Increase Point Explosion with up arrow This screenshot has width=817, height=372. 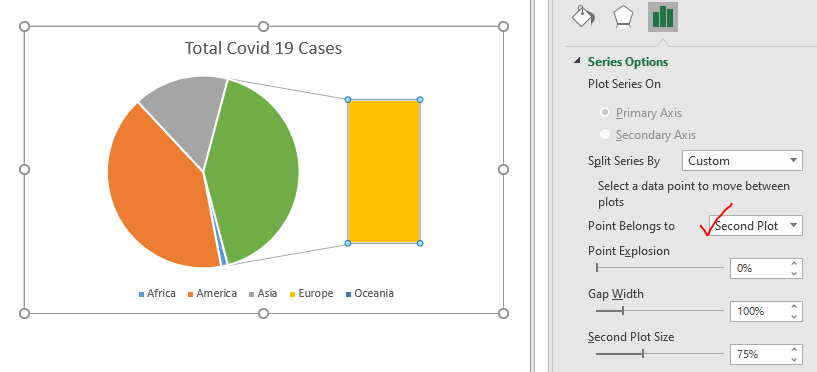coord(794,264)
